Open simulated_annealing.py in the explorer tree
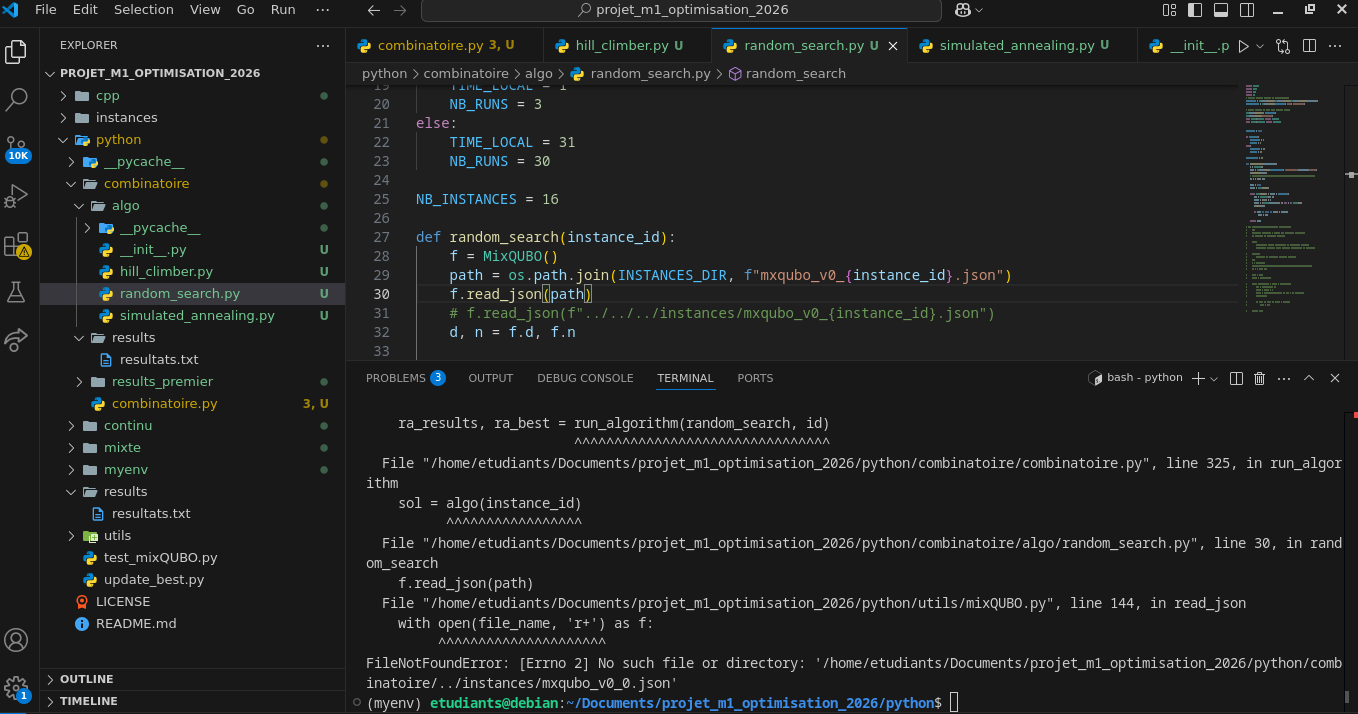Image resolution: width=1358 pixels, height=714 pixels. 197,316
